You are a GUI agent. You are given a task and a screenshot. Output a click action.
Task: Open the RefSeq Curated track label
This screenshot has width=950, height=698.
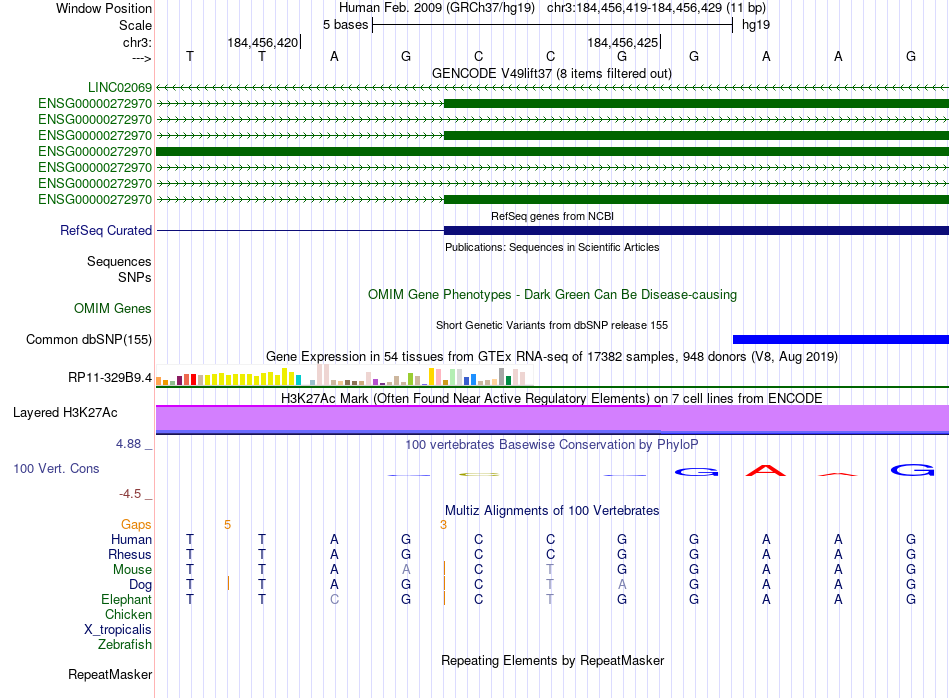point(106,230)
